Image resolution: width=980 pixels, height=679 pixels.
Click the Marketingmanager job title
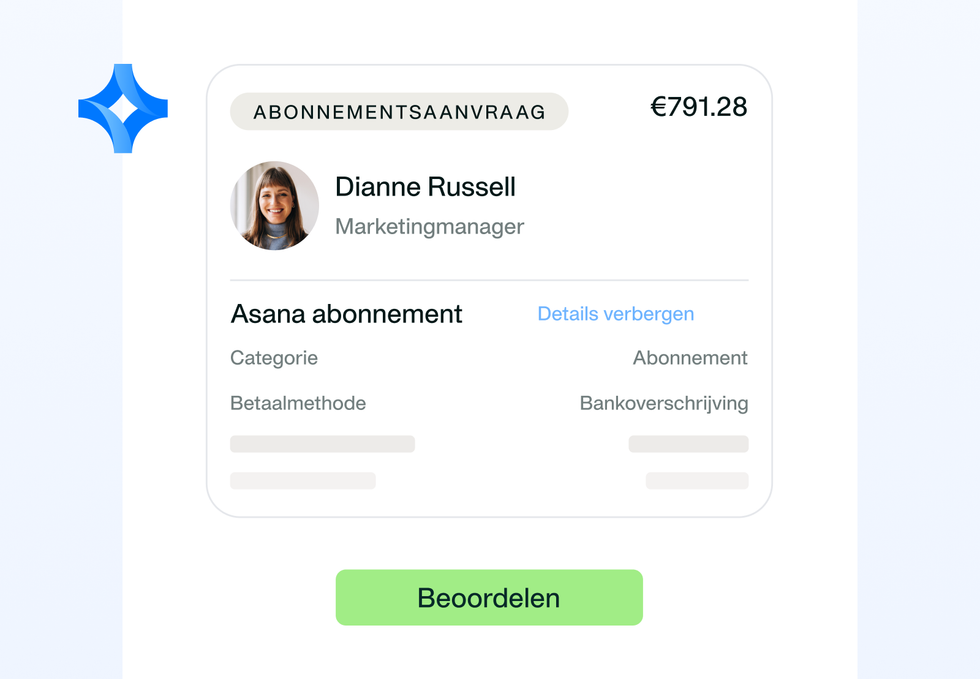tap(429, 226)
